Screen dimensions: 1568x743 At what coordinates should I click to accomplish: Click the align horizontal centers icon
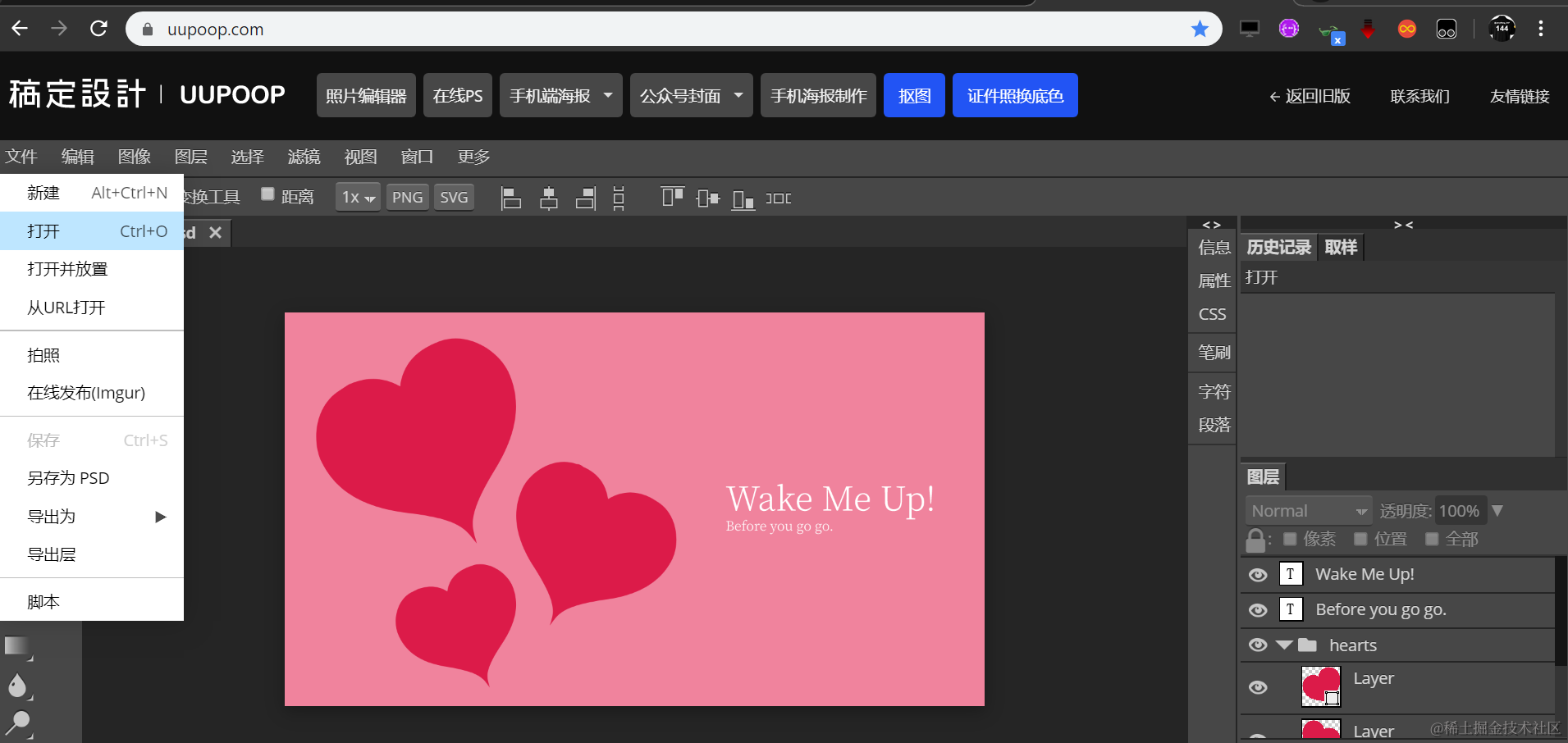[x=549, y=198]
